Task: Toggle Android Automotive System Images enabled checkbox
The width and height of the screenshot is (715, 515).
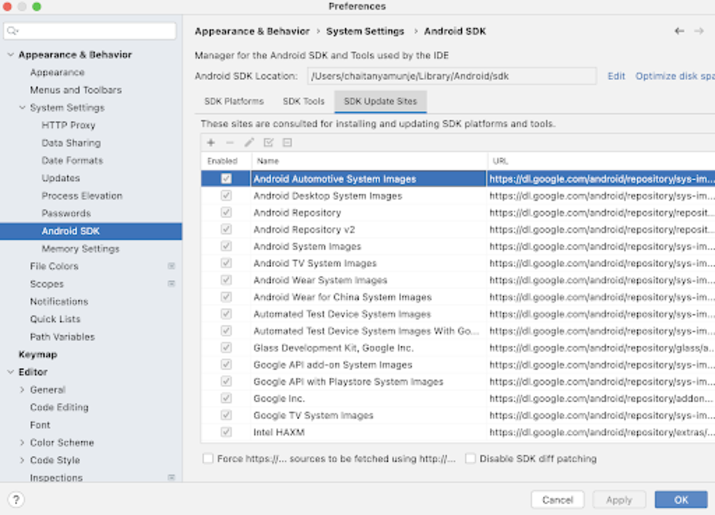Action: 226,179
